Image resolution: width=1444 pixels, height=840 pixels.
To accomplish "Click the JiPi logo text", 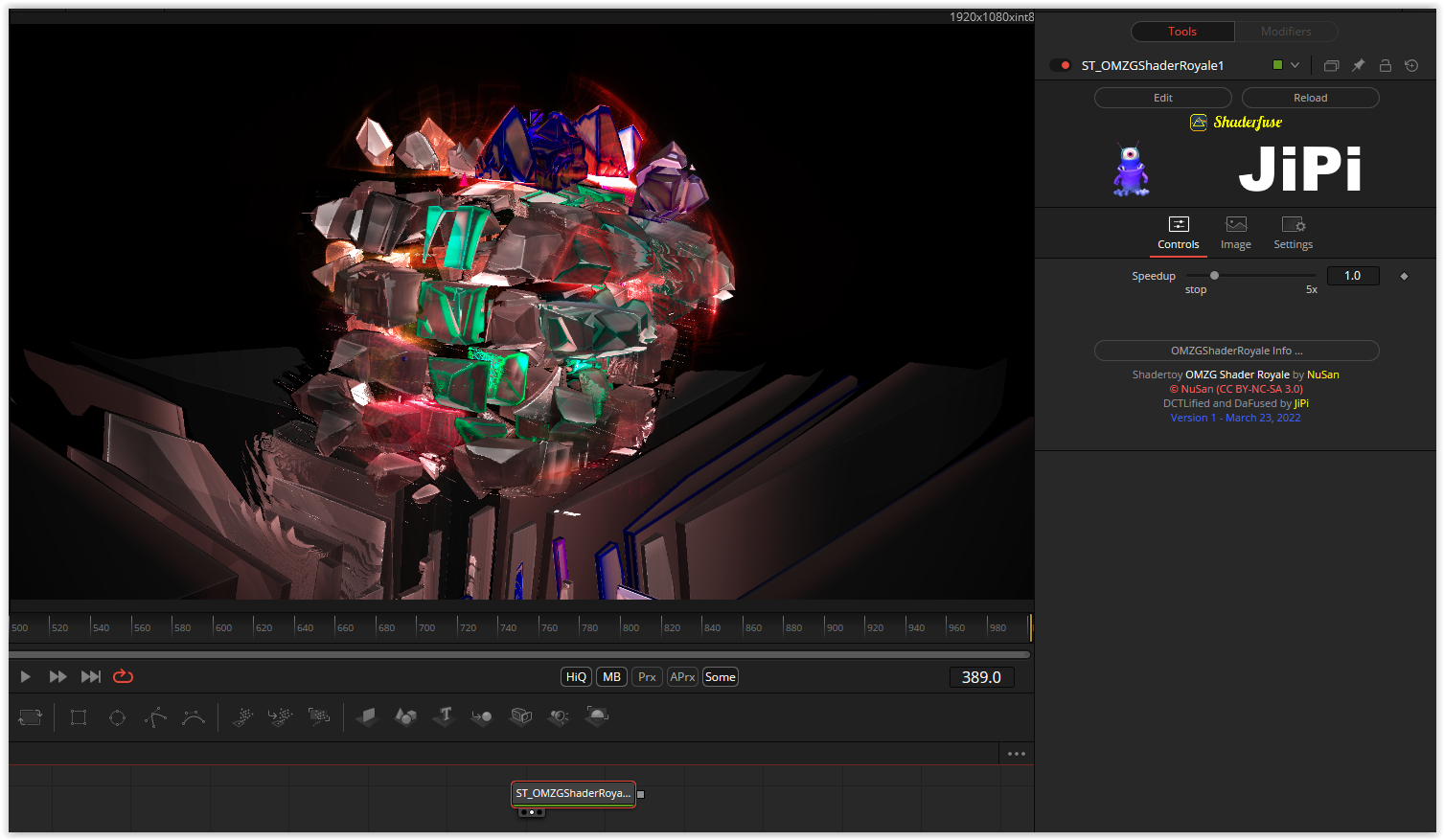I will [x=1300, y=170].
